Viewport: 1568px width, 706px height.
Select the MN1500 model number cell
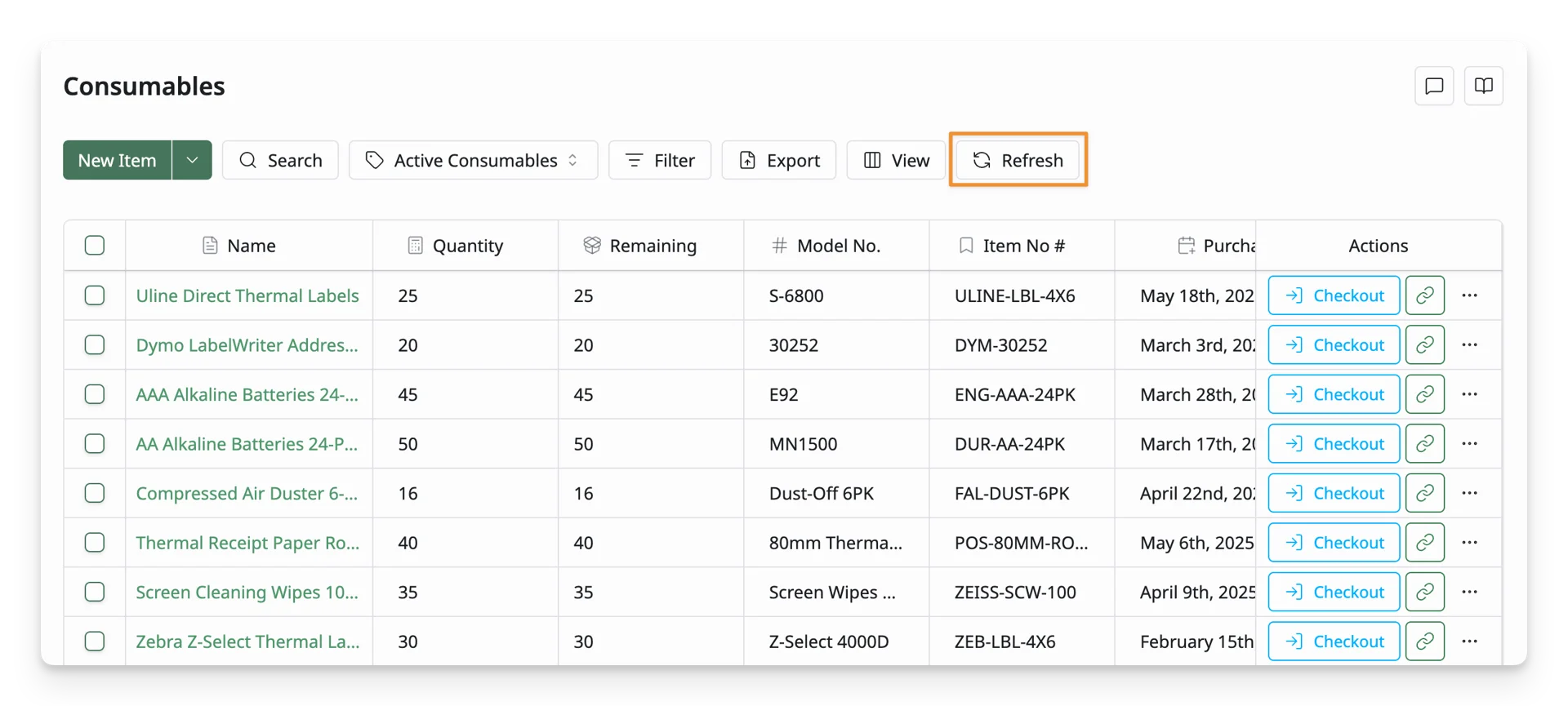pos(836,444)
